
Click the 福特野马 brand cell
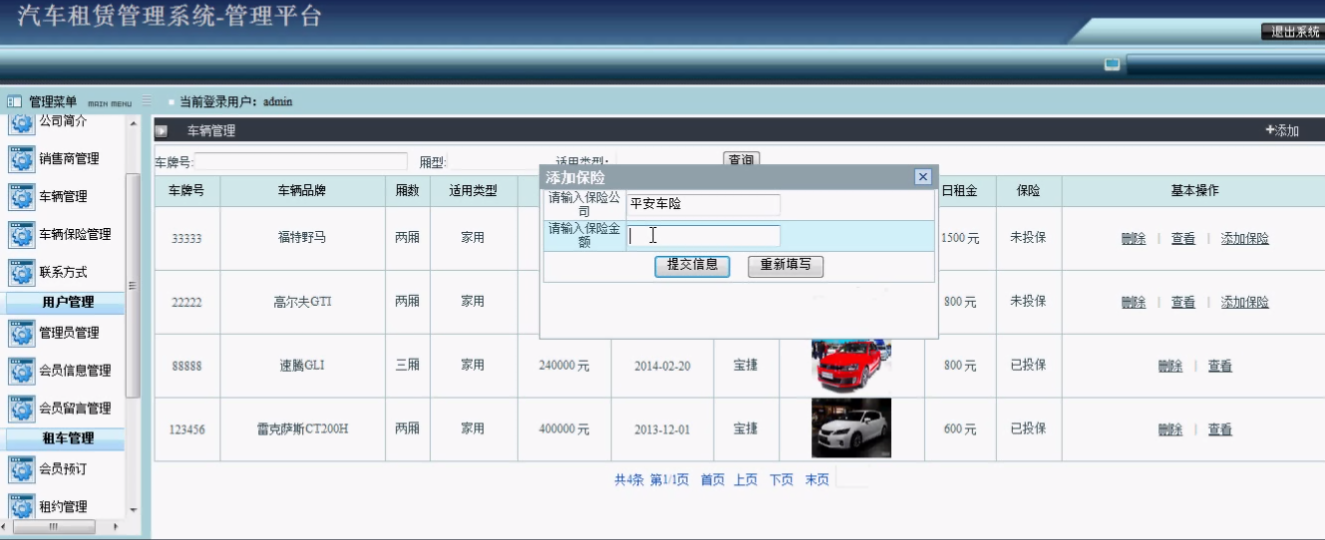[302, 238]
